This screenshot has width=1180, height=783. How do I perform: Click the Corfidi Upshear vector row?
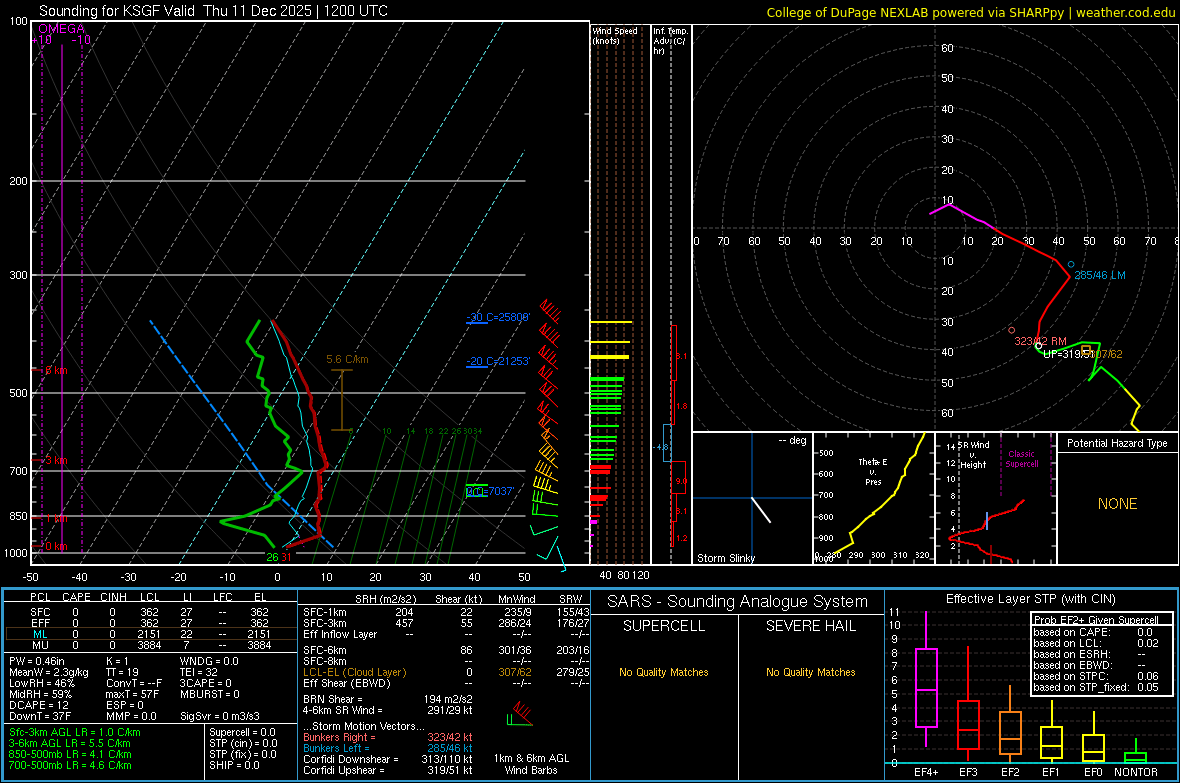tap(388, 770)
